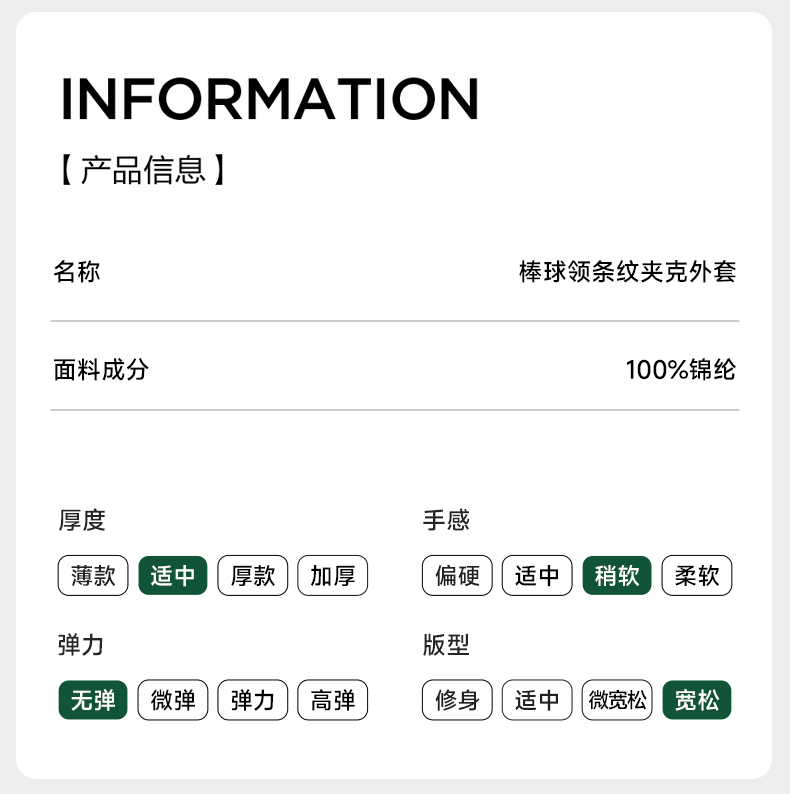
Task: Choose 高弹 elasticity tag
Action: coord(333,700)
